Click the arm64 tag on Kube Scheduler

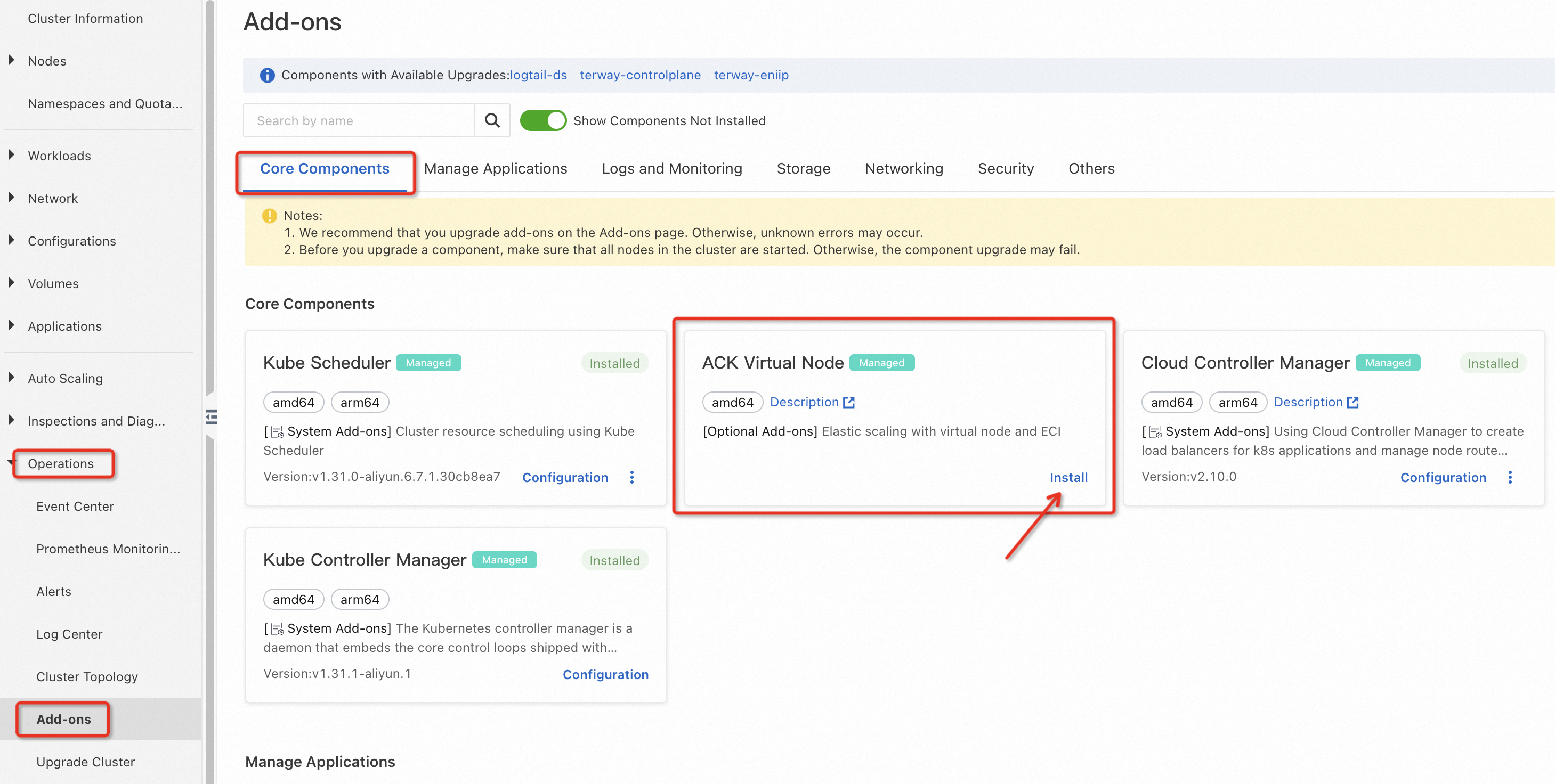pyautogui.click(x=359, y=402)
